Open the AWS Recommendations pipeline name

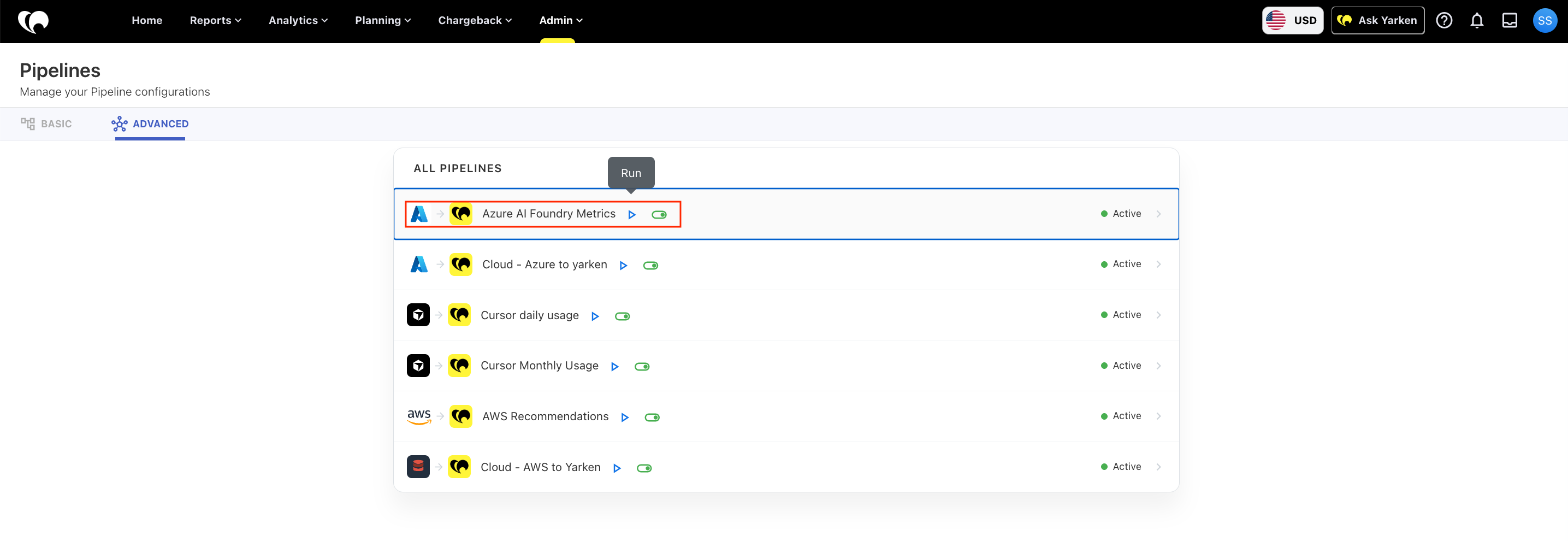pyautogui.click(x=545, y=416)
